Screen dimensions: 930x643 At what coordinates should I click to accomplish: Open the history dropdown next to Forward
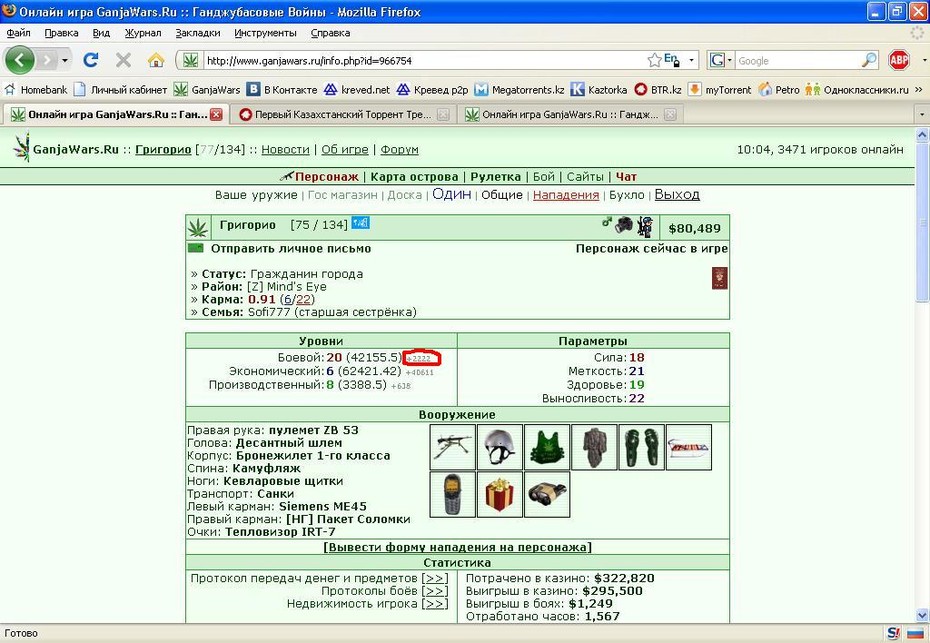click(65, 60)
